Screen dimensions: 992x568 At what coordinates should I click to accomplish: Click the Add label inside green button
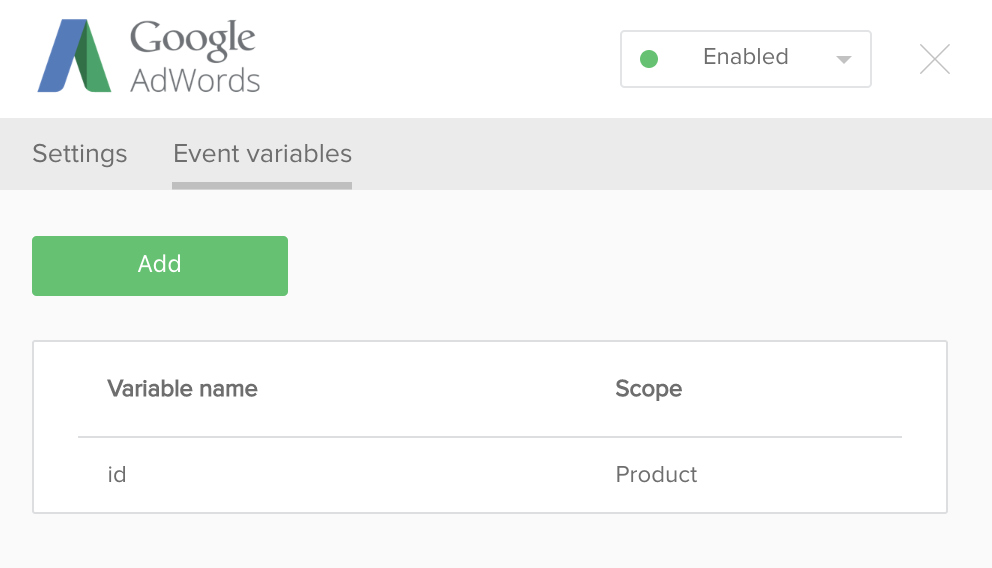(160, 264)
